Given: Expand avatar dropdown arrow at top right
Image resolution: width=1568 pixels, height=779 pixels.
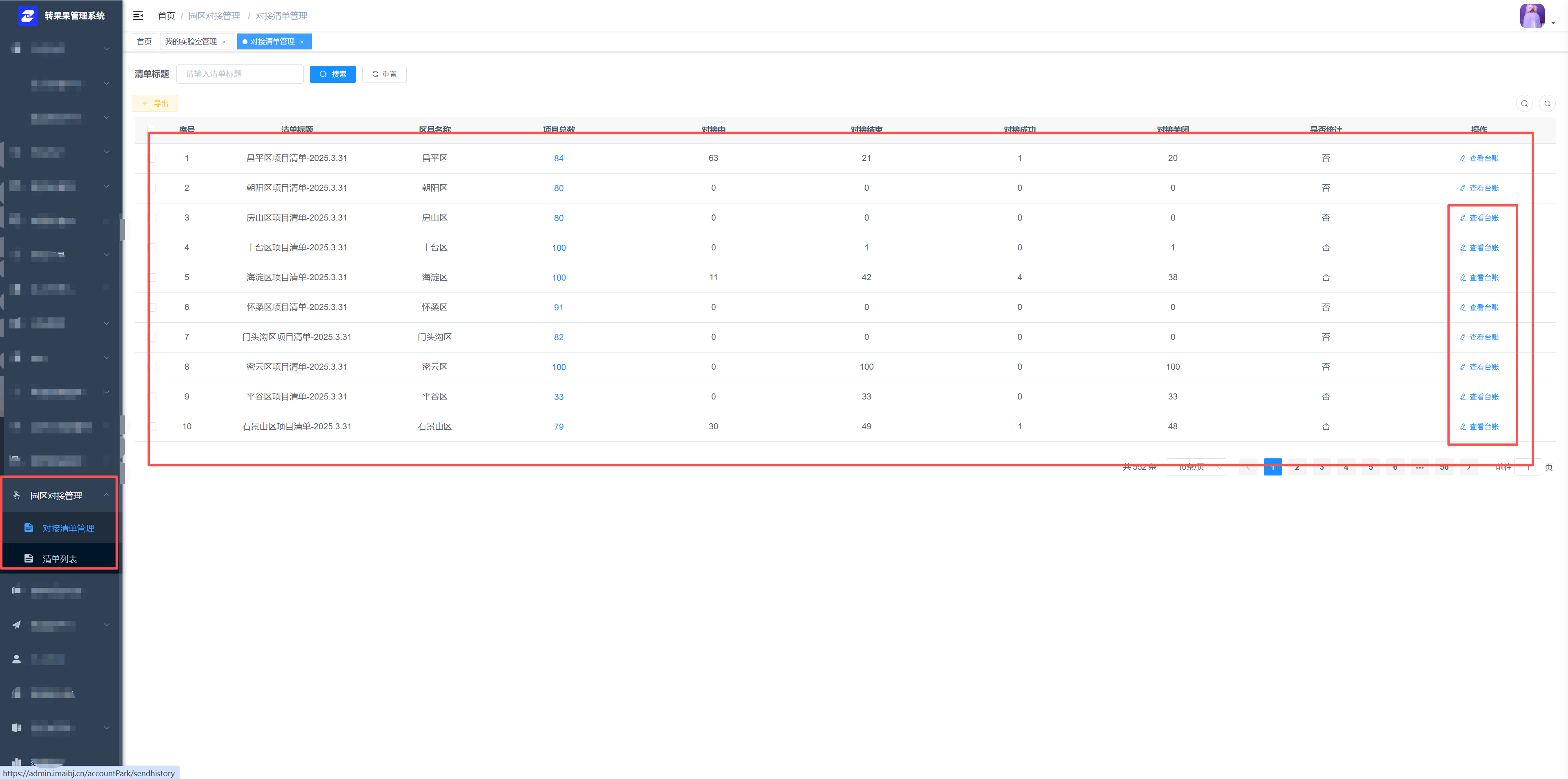Looking at the screenshot, I should pos(1553,23).
